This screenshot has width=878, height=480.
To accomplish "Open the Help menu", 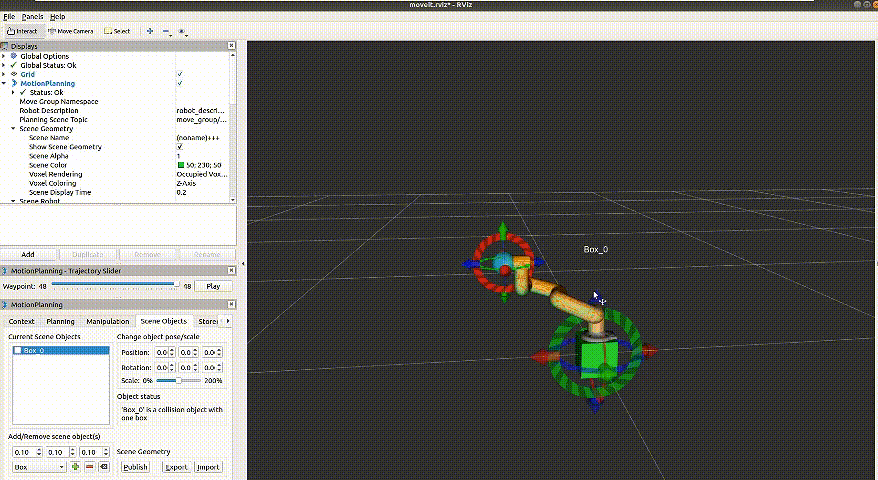I will coord(58,17).
